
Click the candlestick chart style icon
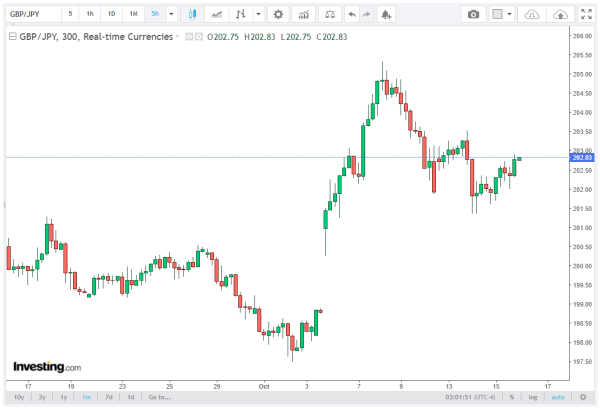tap(192, 15)
